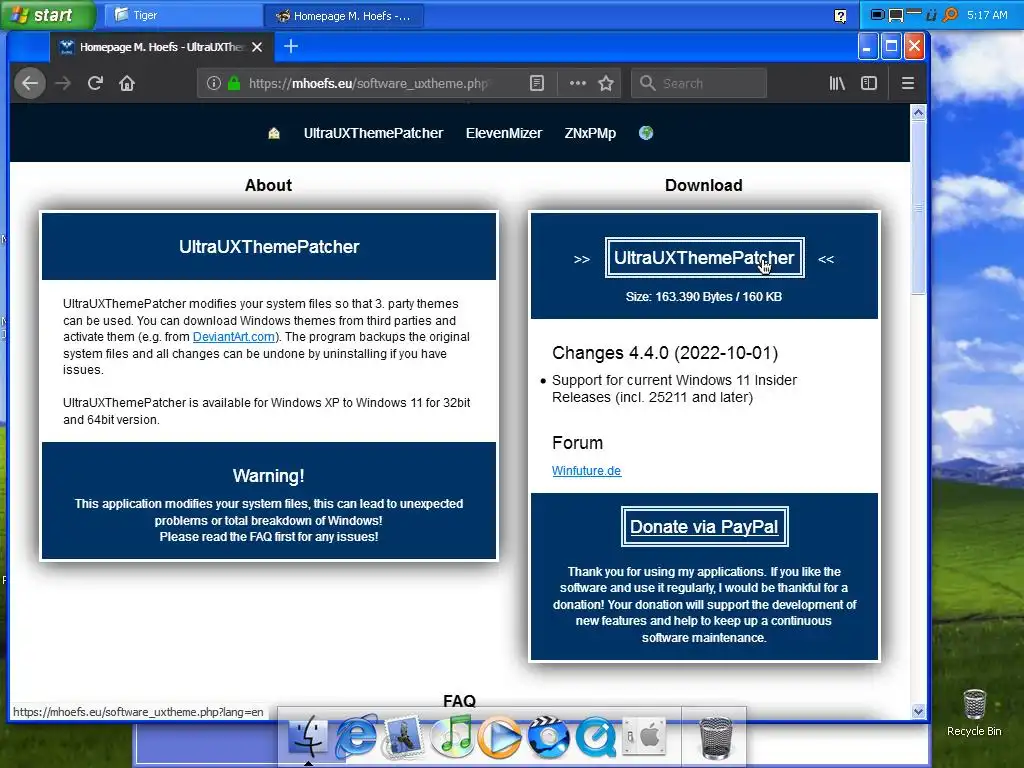Go back to the previous page
Screen dimensions: 1024x768
pos(30,84)
